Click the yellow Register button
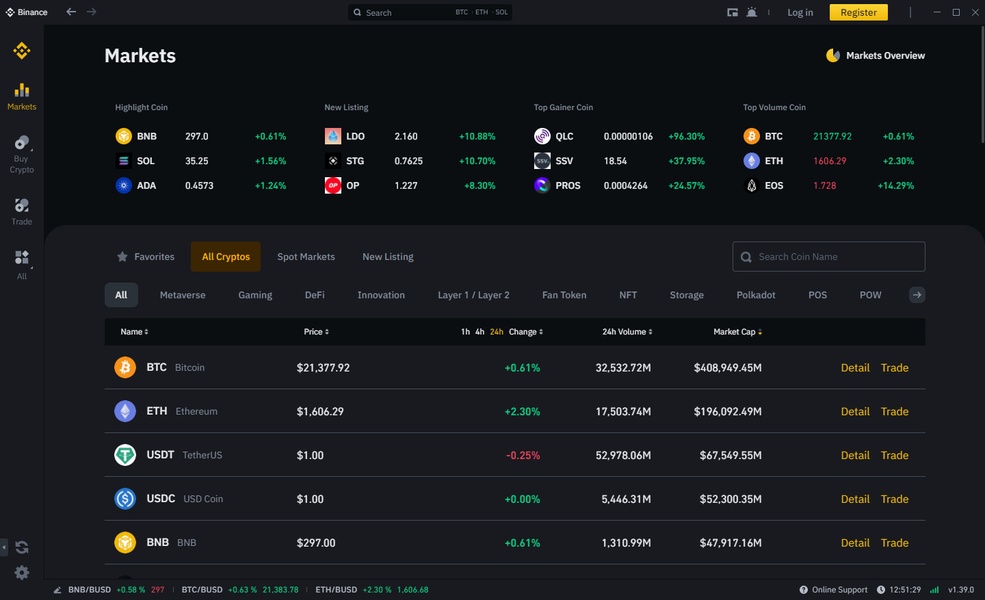The image size is (985, 600). click(858, 12)
